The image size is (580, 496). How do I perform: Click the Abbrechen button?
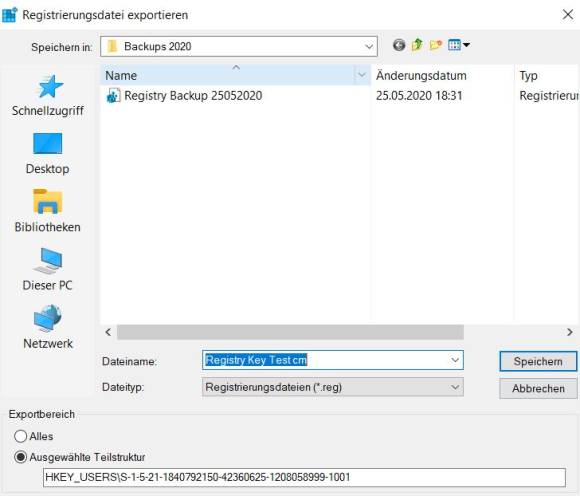(x=538, y=388)
